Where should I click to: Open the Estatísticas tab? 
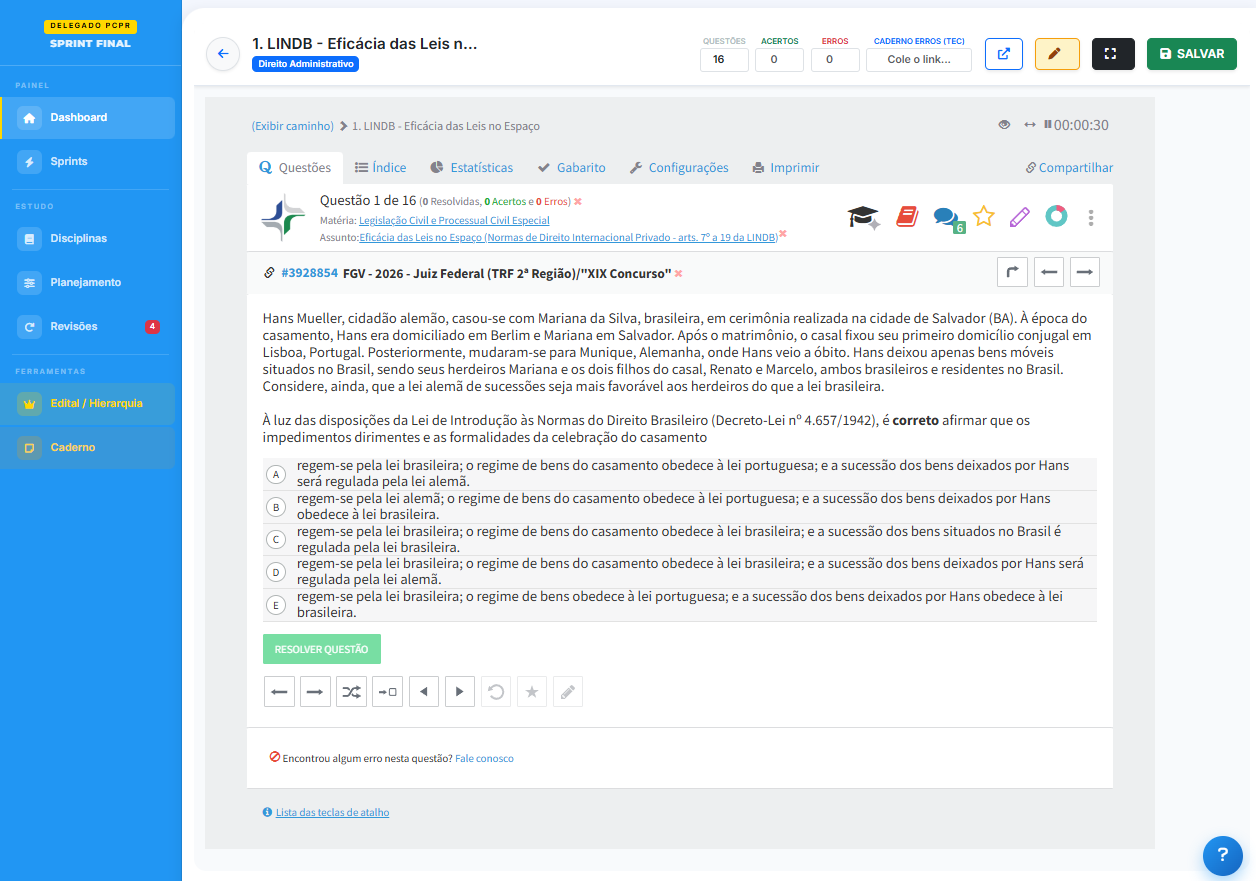pyautogui.click(x=472, y=168)
